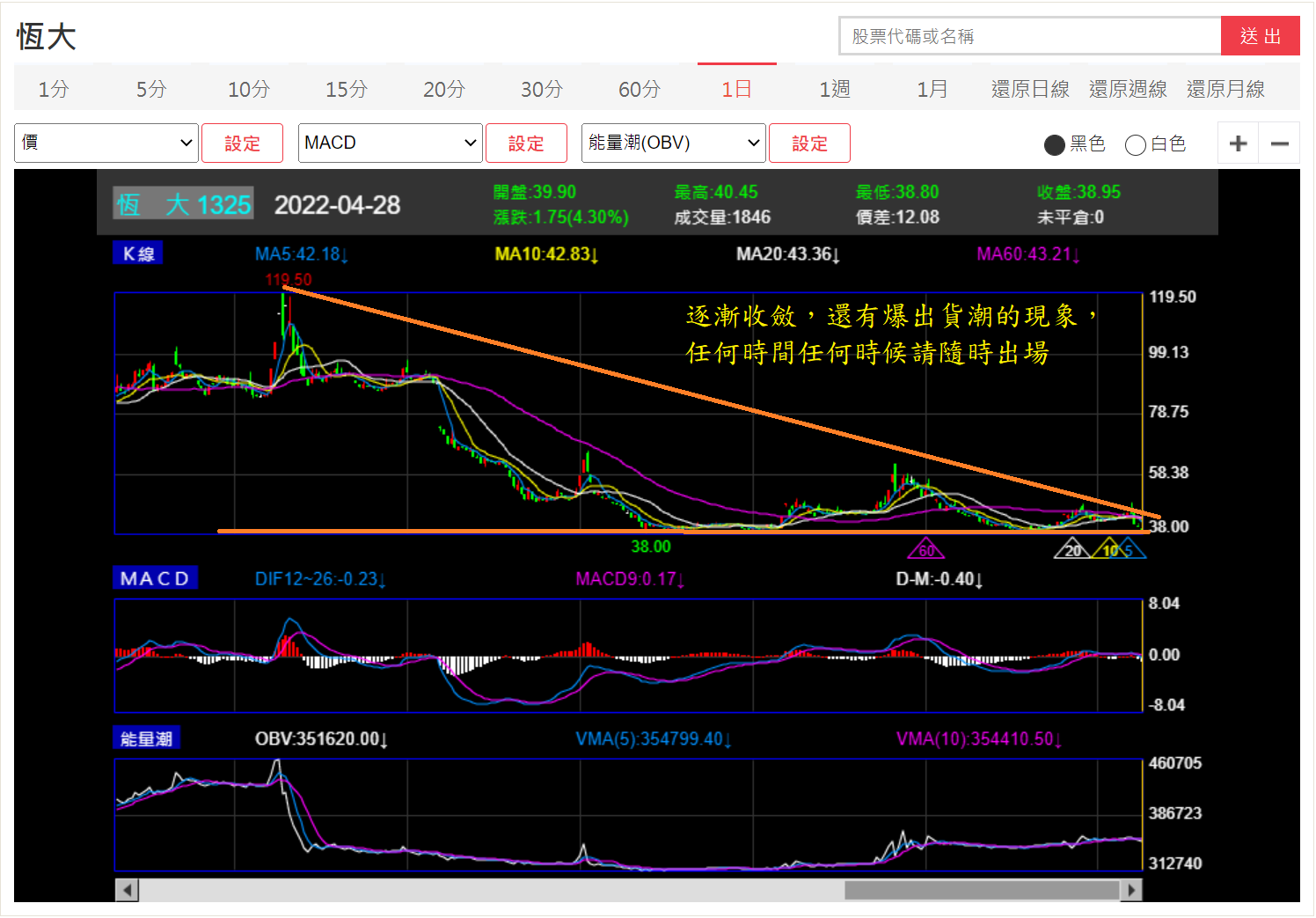
Task: Click the D-M:-0.40 value
Action: pyautogui.click(x=939, y=579)
